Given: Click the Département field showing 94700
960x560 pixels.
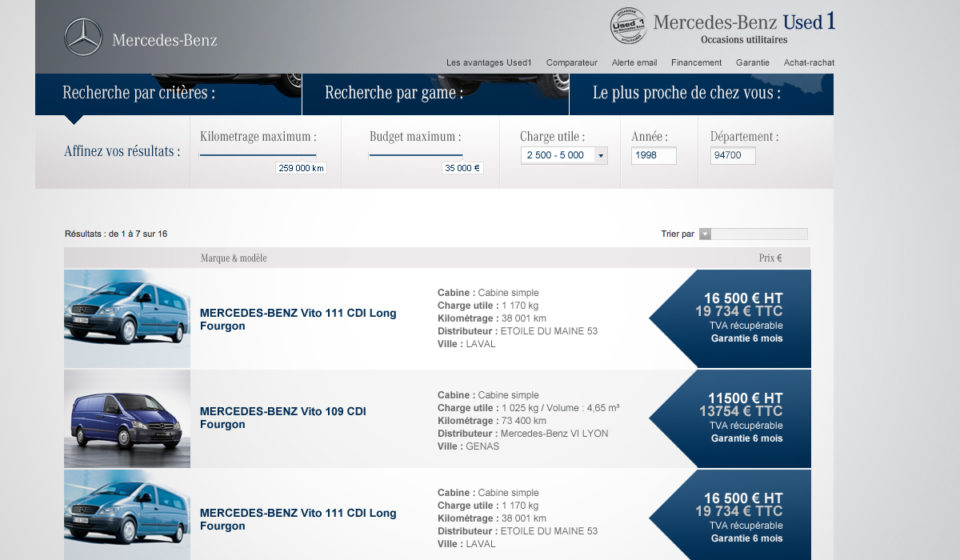Looking at the screenshot, I should click(x=732, y=155).
